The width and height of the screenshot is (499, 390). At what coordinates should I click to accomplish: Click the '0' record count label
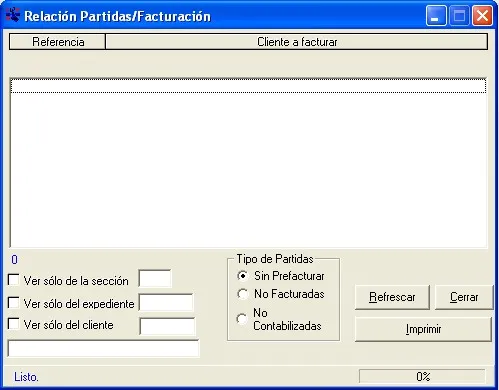point(14,260)
